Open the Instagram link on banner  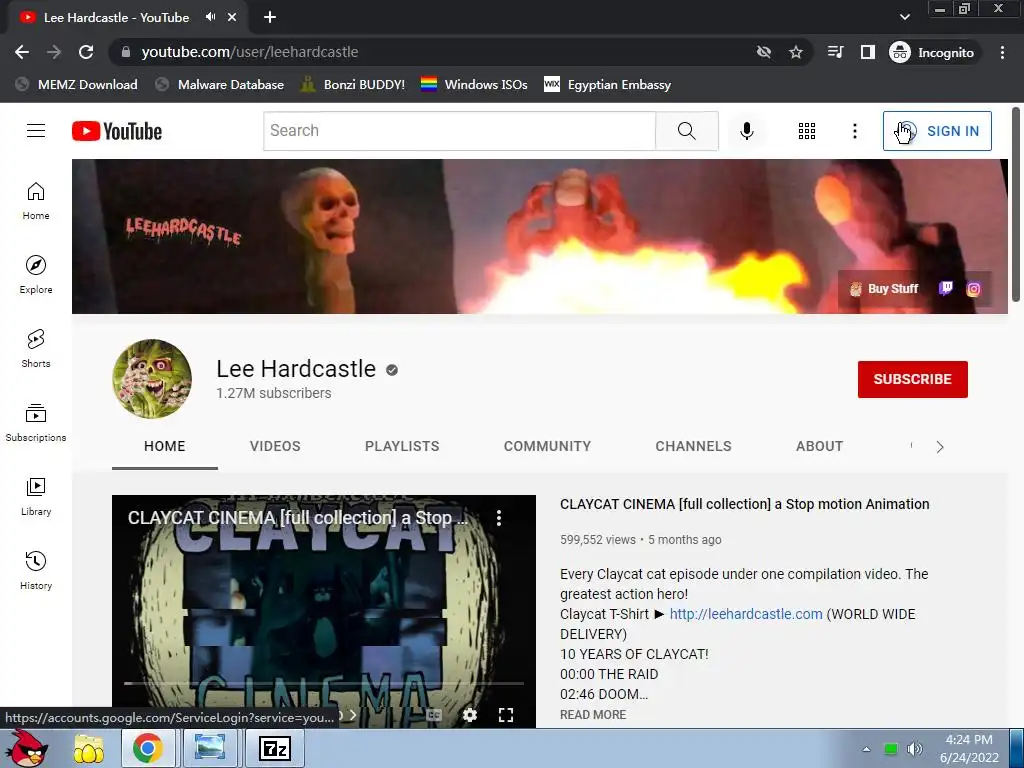(973, 289)
